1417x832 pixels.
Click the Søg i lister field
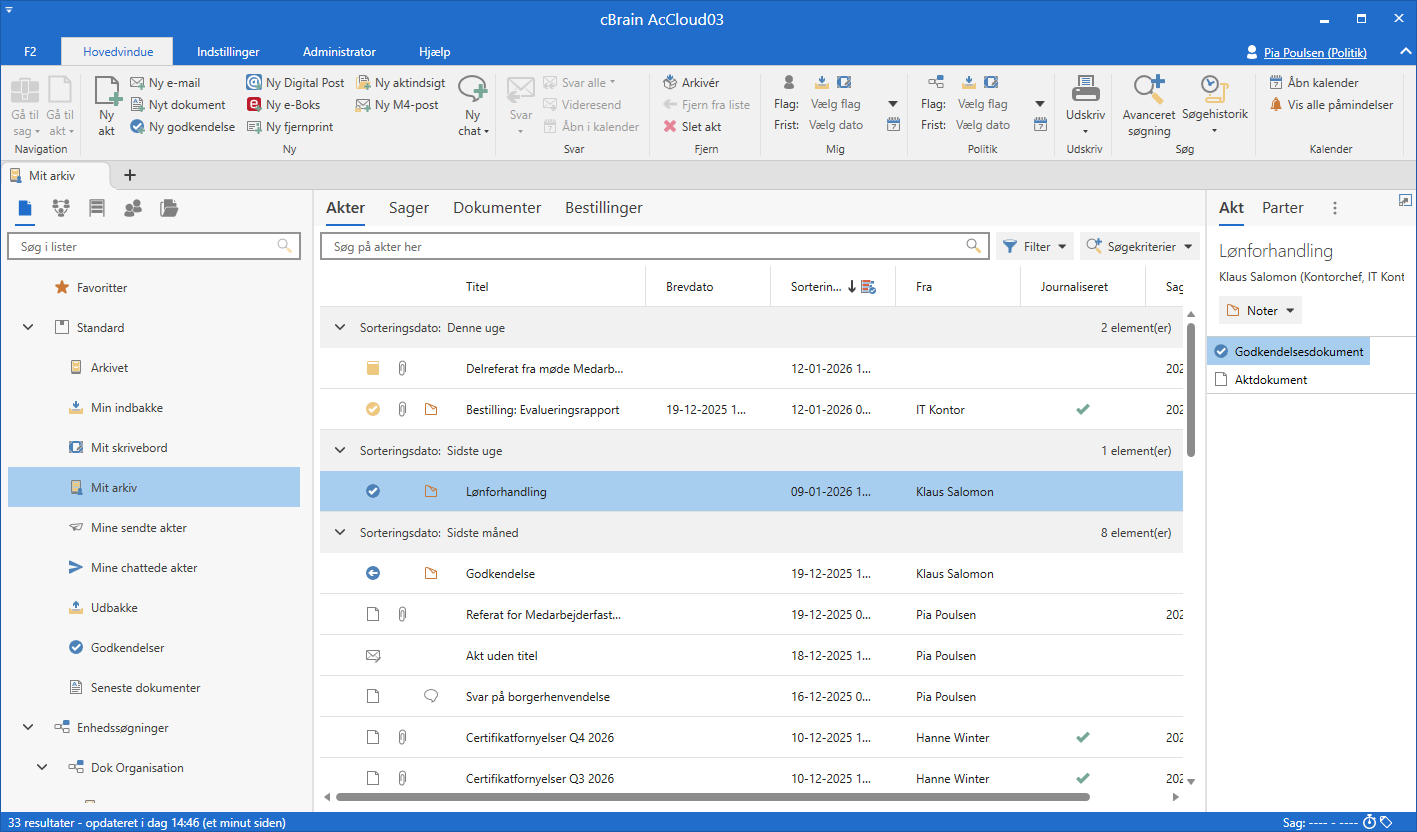point(154,246)
